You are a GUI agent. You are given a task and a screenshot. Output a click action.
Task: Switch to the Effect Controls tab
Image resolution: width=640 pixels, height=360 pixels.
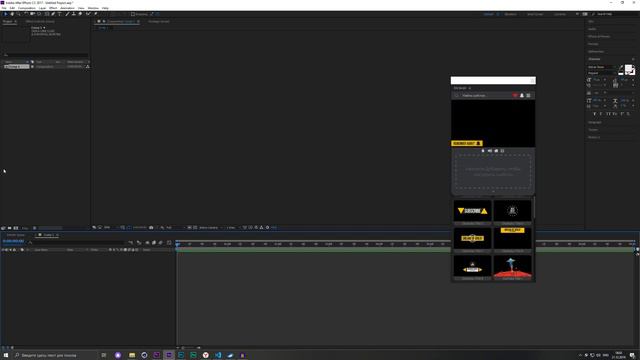(40, 21)
